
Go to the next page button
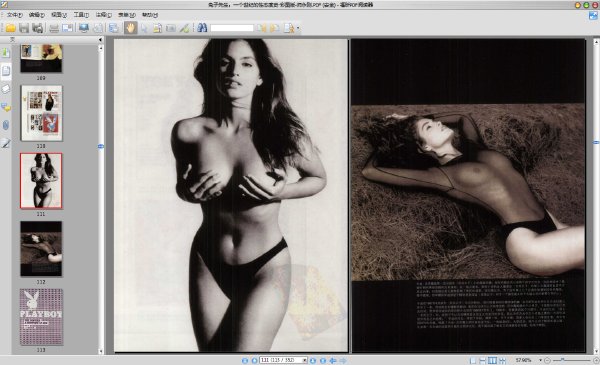(x=313, y=360)
